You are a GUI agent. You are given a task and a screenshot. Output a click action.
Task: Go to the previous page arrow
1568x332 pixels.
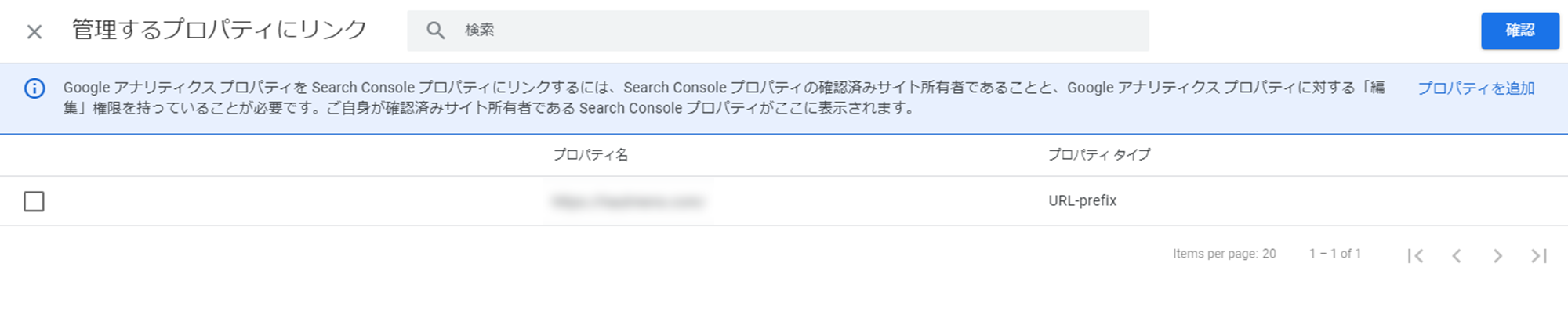pos(1457,255)
